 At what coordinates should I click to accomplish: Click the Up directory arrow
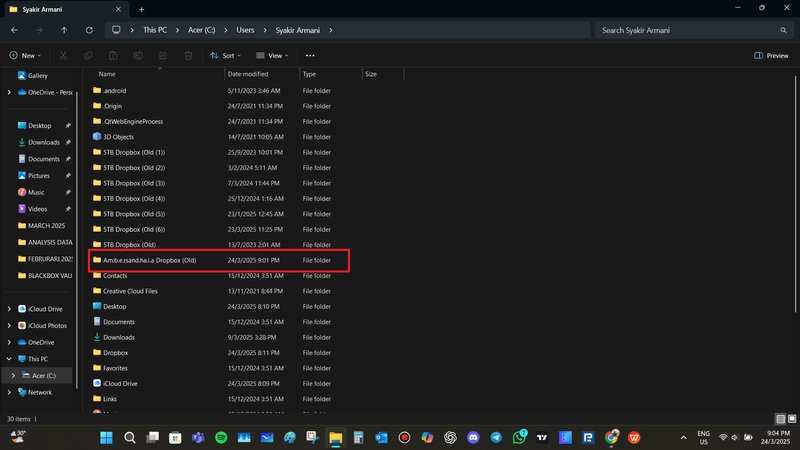64,30
